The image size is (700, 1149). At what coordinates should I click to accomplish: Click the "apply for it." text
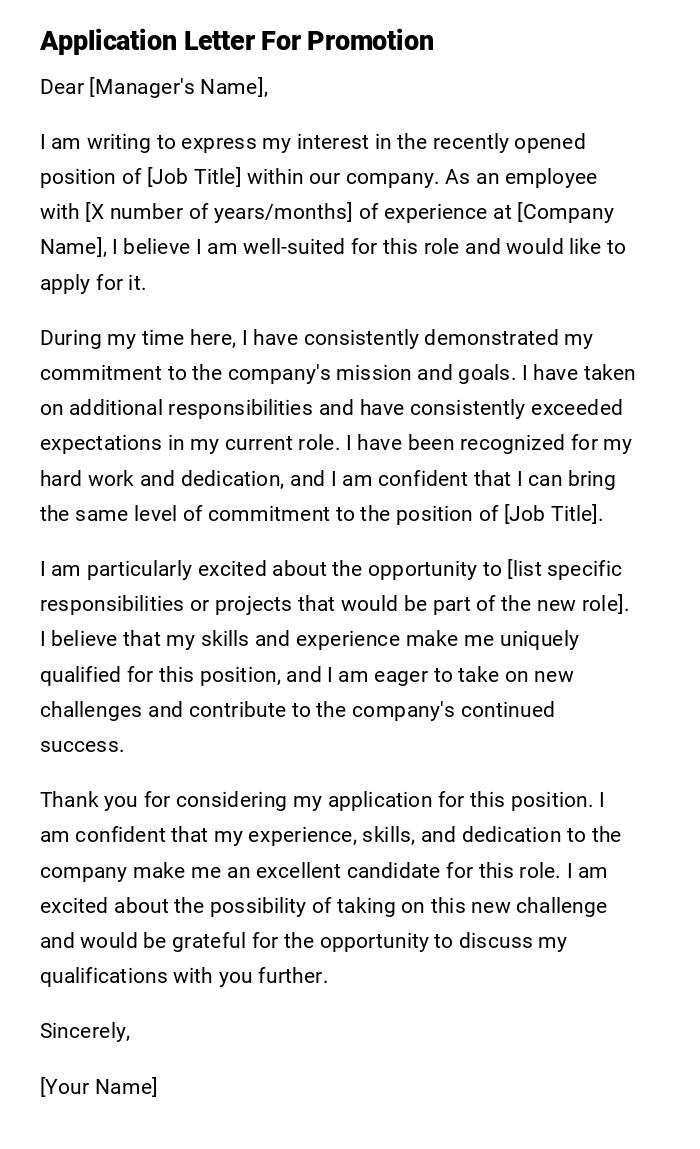coord(93,283)
